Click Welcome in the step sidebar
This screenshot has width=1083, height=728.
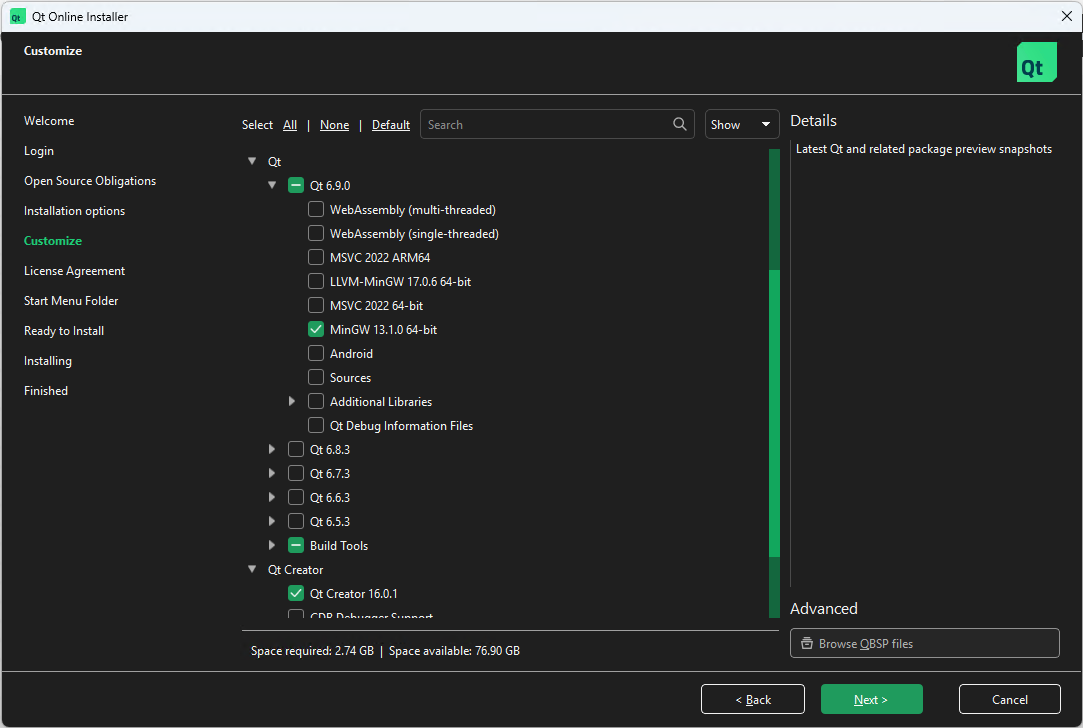(x=49, y=121)
